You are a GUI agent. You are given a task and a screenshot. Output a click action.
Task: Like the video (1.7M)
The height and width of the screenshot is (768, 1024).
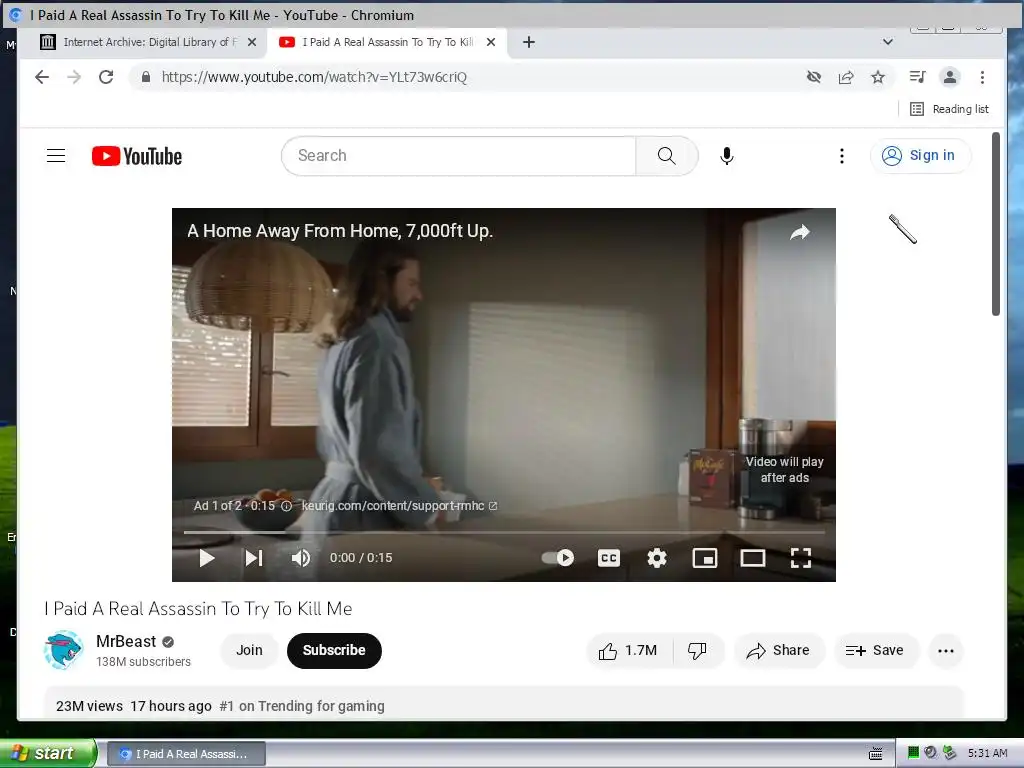(x=628, y=650)
